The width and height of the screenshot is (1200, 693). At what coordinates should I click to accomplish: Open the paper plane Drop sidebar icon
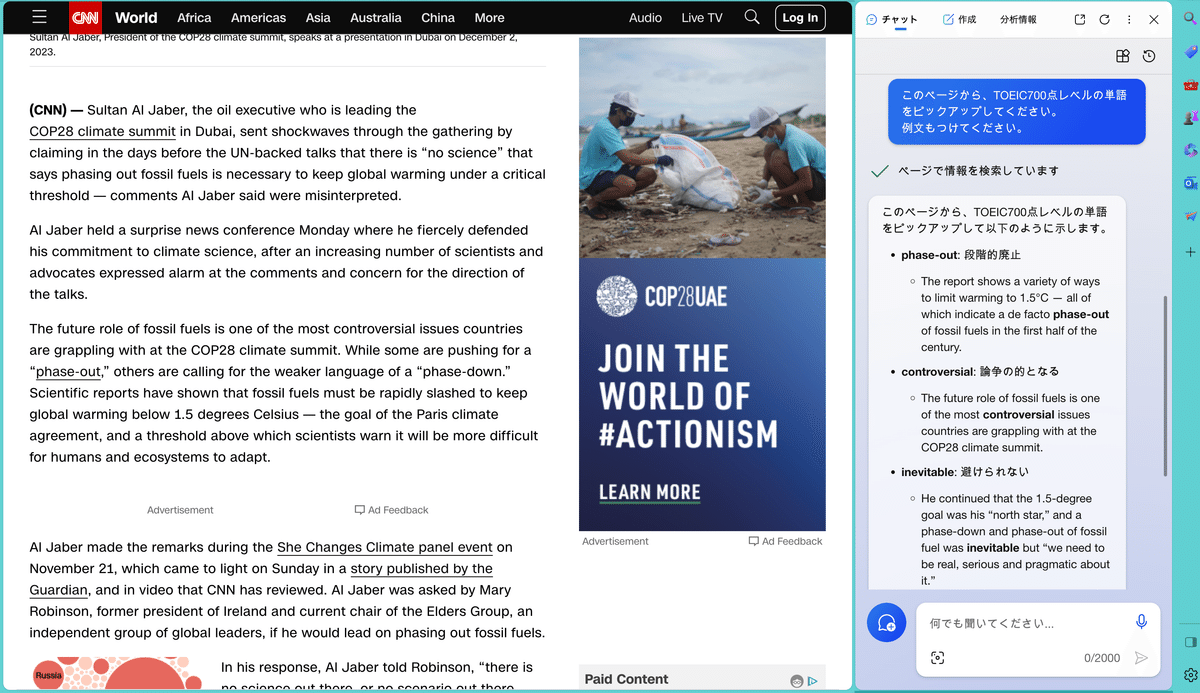coord(1190,217)
